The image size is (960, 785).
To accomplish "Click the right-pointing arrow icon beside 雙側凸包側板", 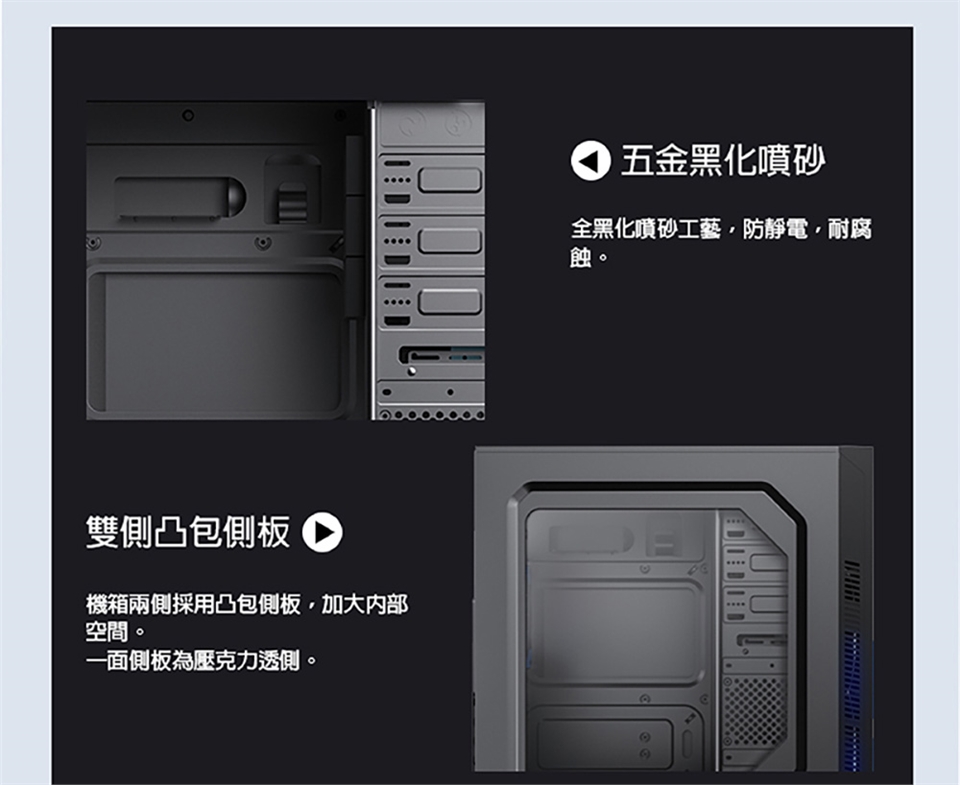I will [x=323, y=532].
